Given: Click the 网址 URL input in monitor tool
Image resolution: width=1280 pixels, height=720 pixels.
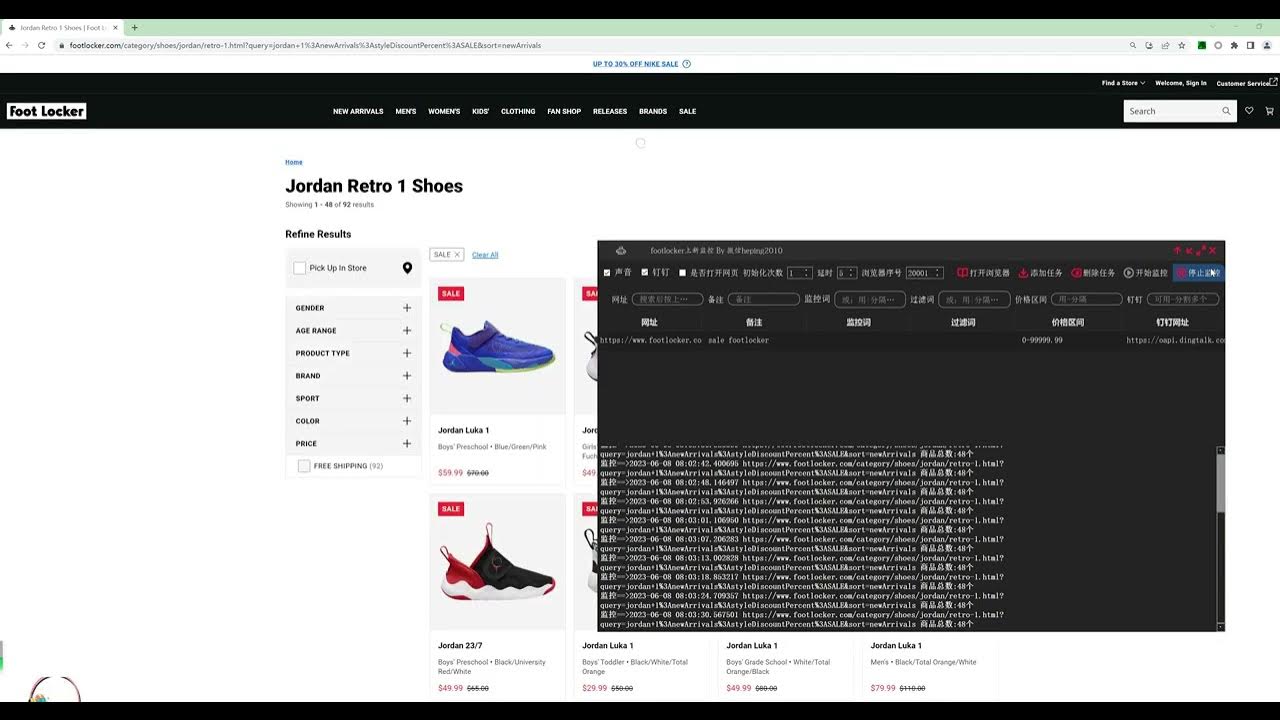Looking at the screenshot, I should [x=667, y=299].
